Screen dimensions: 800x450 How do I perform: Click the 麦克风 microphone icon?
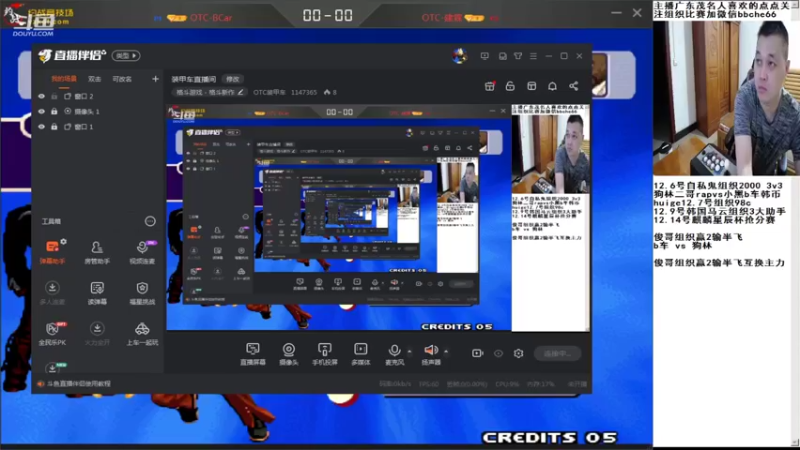pos(394,350)
